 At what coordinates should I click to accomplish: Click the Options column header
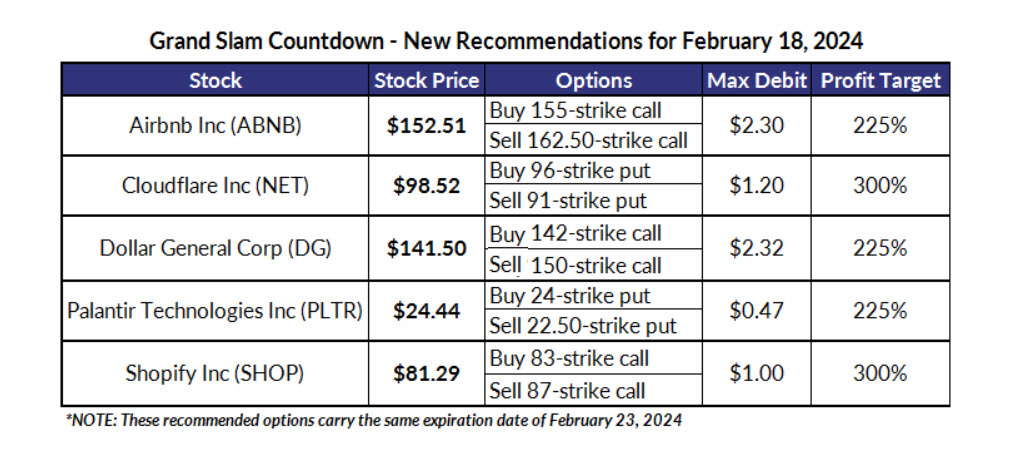click(x=593, y=80)
